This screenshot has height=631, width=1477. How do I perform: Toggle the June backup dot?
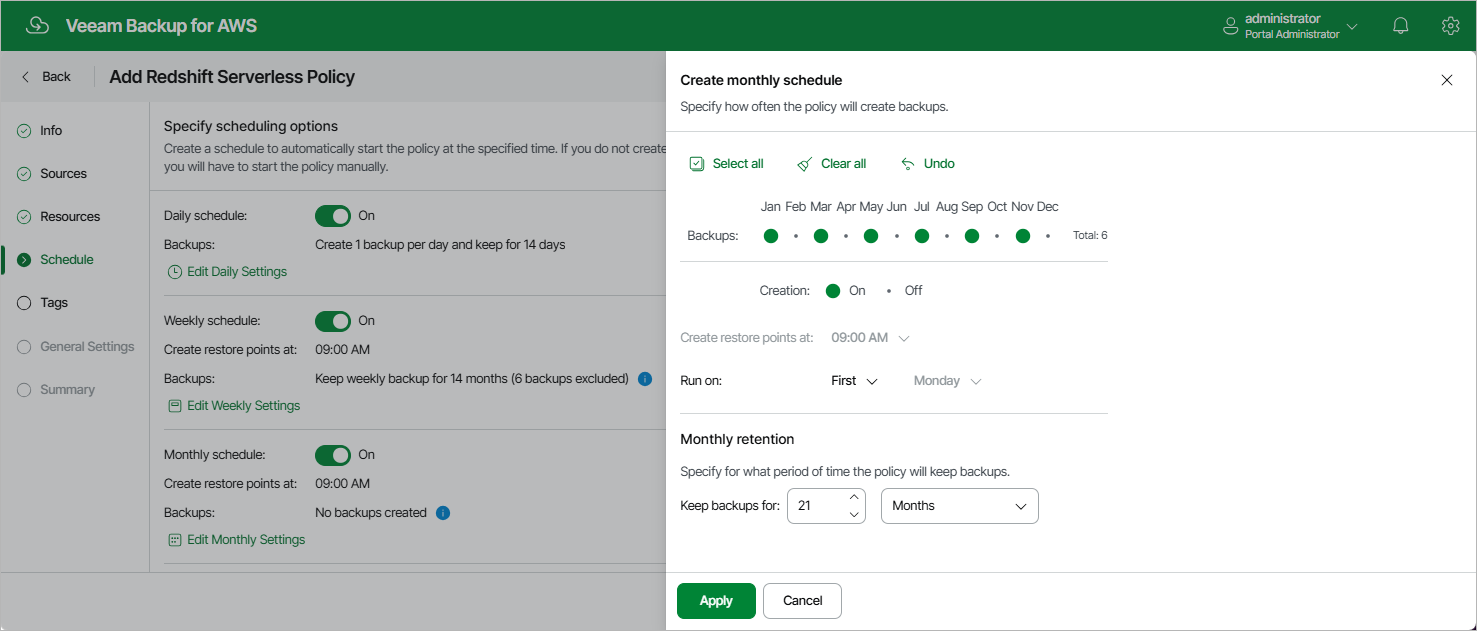(x=897, y=236)
